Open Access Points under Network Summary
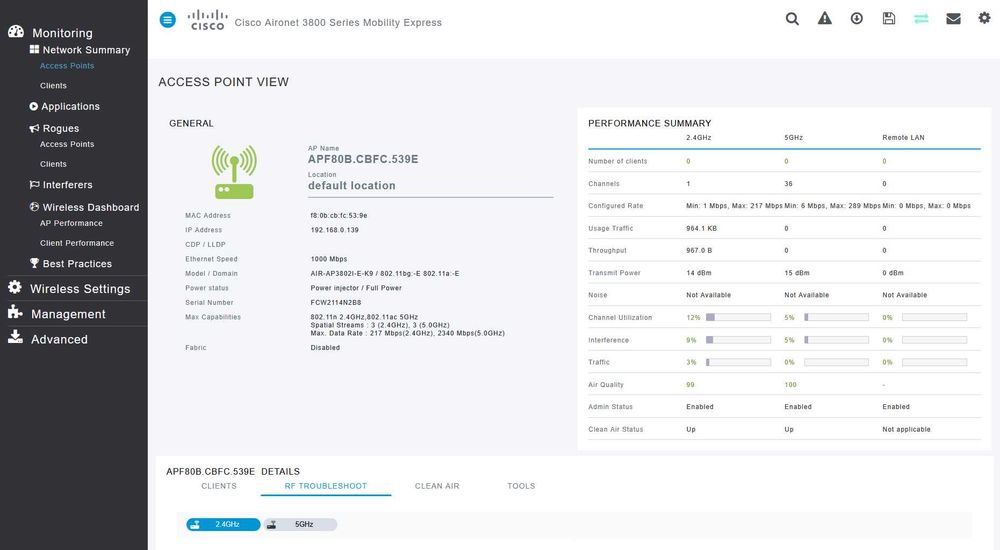Image resolution: width=1000 pixels, height=550 pixels. point(66,66)
